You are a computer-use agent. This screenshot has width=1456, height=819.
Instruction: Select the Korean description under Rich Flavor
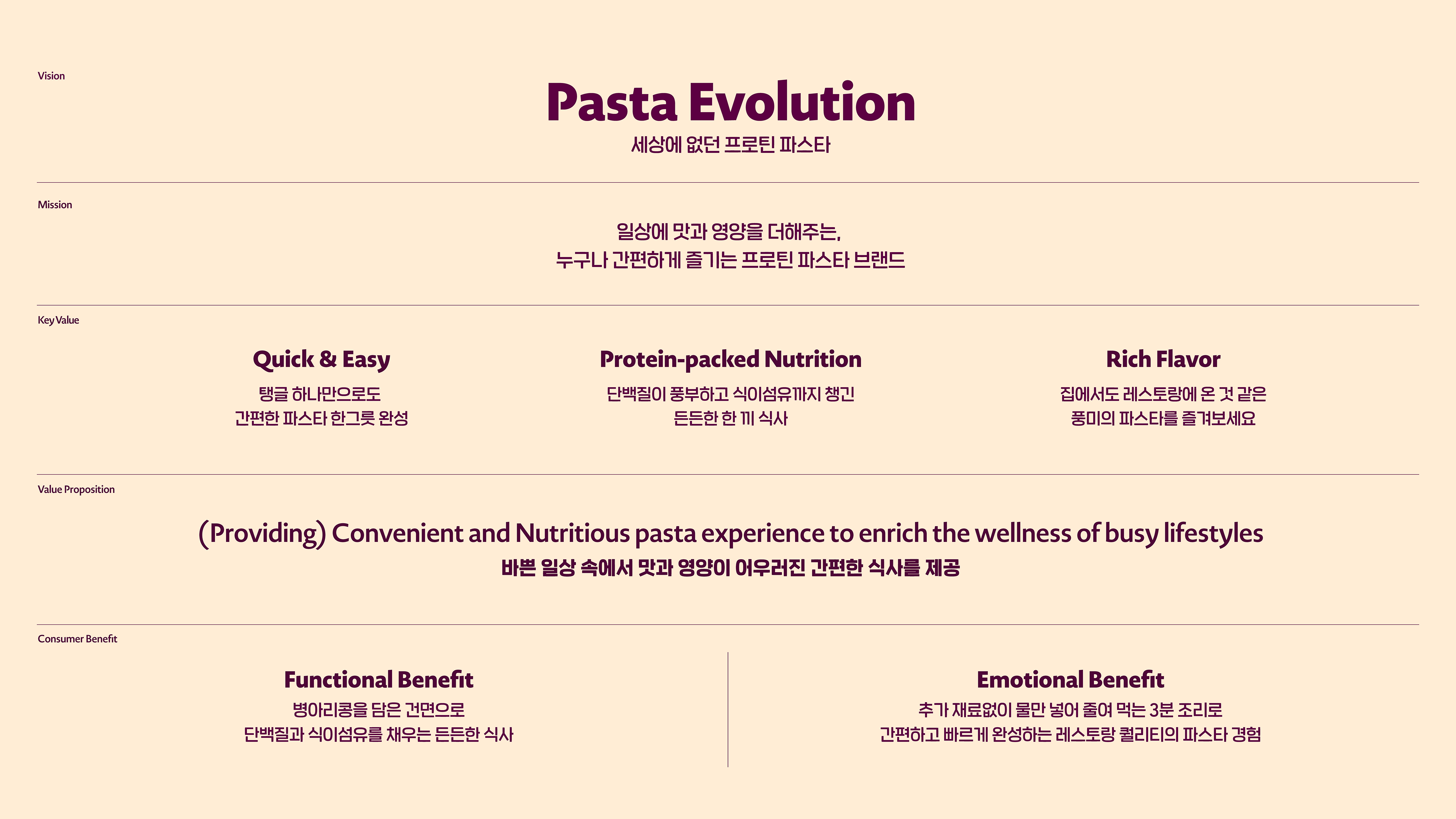(x=1163, y=406)
